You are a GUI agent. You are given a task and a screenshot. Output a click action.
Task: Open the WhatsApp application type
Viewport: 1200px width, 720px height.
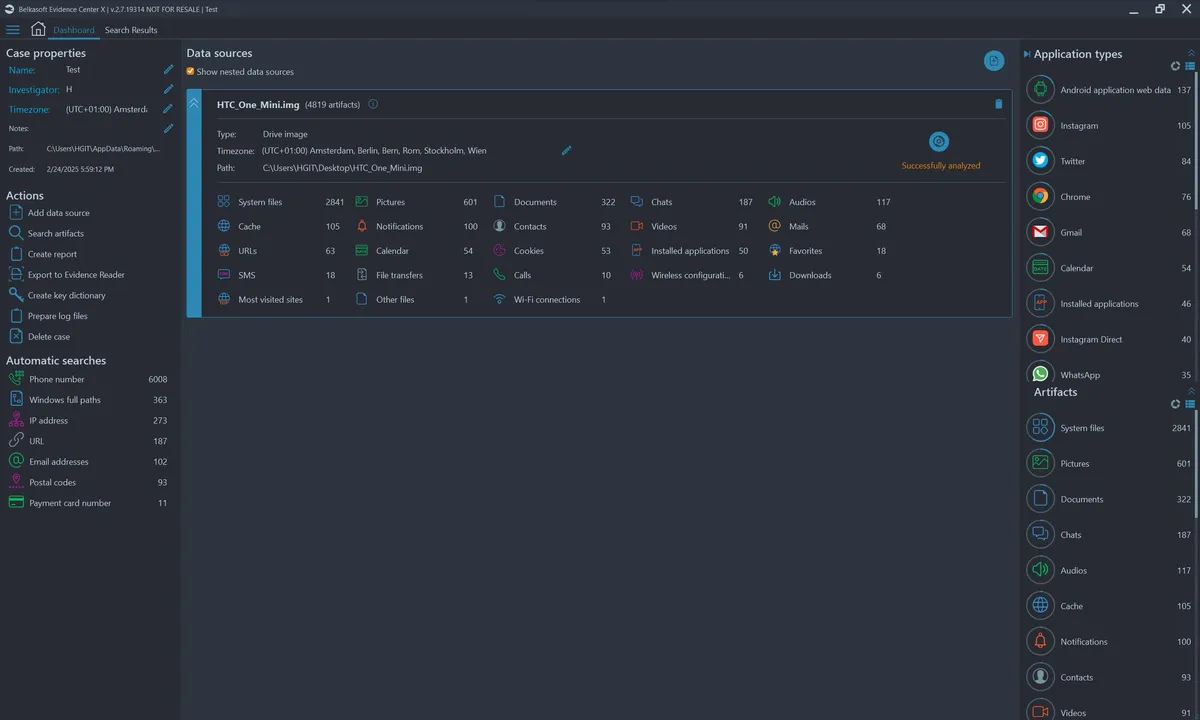[x=1079, y=375]
